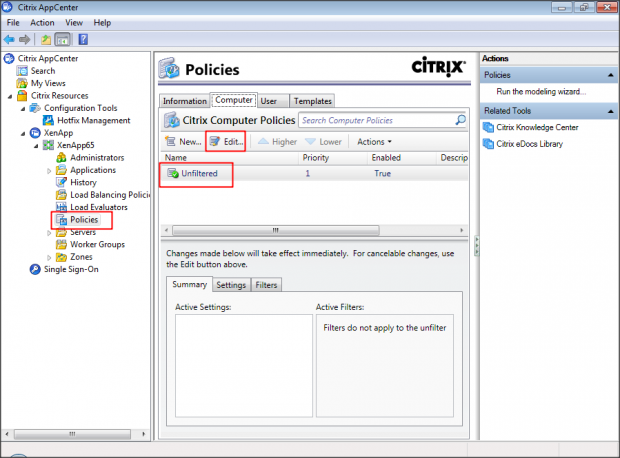Expand the Applications tree node
This screenshot has width=620, height=458.
tap(49, 171)
